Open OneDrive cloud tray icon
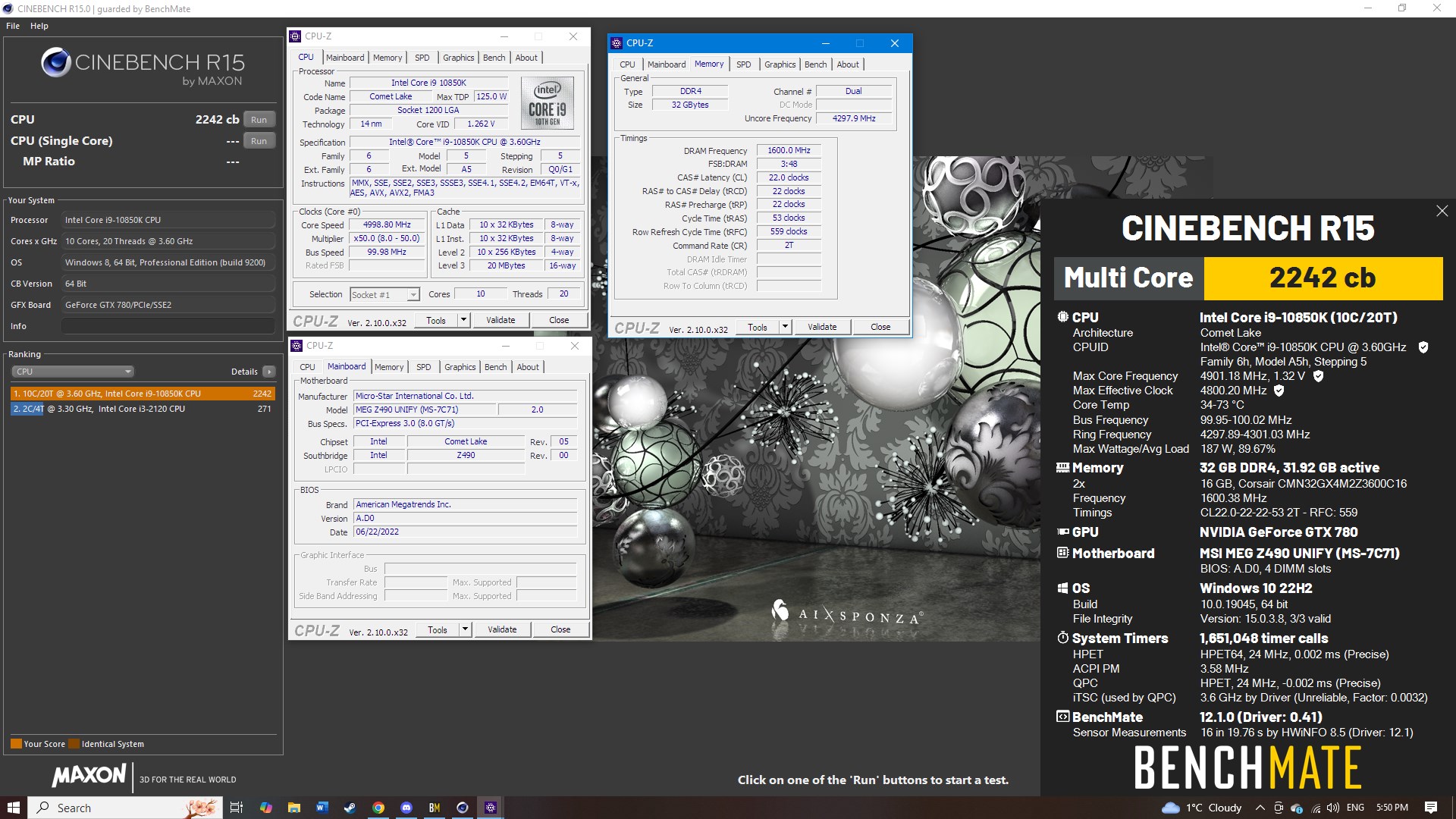This screenshot has height=819, width=1456. 1297,808
